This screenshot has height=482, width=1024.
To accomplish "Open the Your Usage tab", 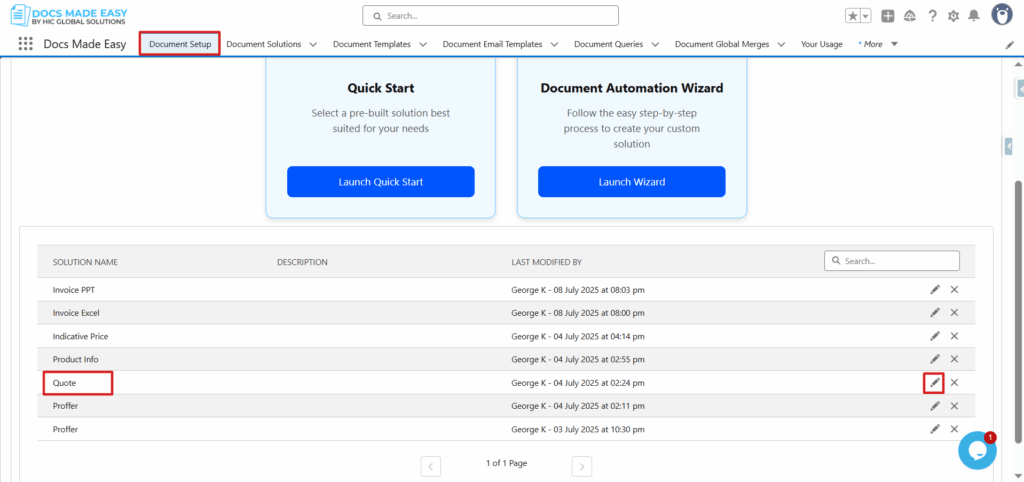I will click(x=822, y=44).
